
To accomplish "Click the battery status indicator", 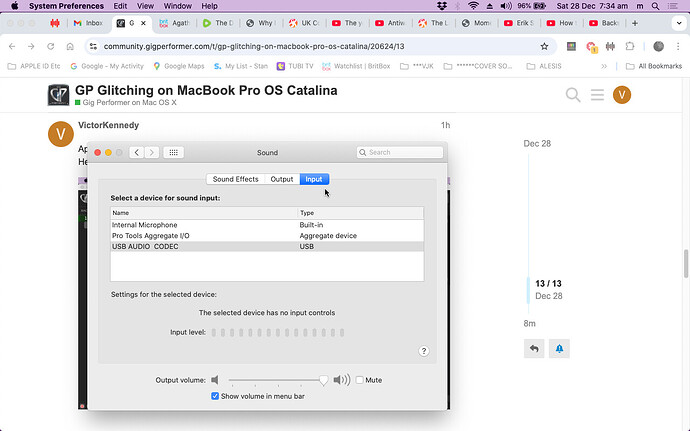I will pos(532,6).
